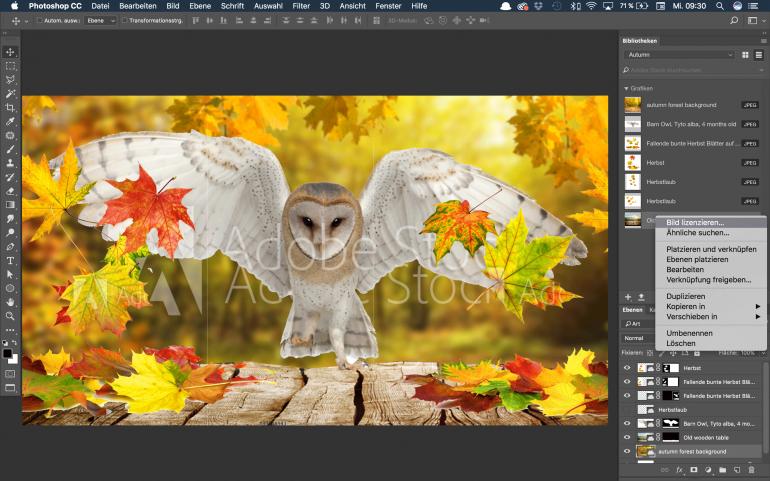Choose Bild lizenzieren from context menu
This screenshot has height=481, width=770.
[x=711, y=223]
